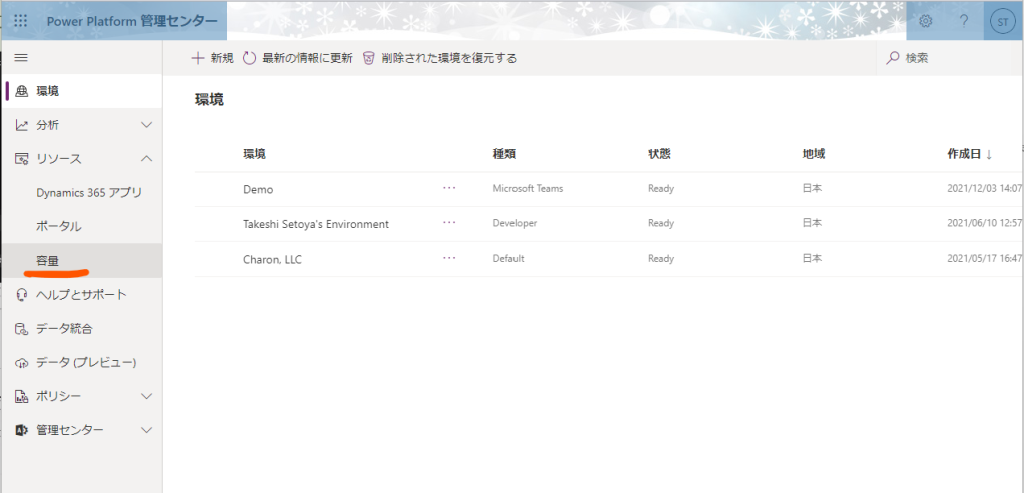Viewport: 1024px width, 493px height.
Task: Select 環境 in the sidebar
Action: (x=81, y=91)
